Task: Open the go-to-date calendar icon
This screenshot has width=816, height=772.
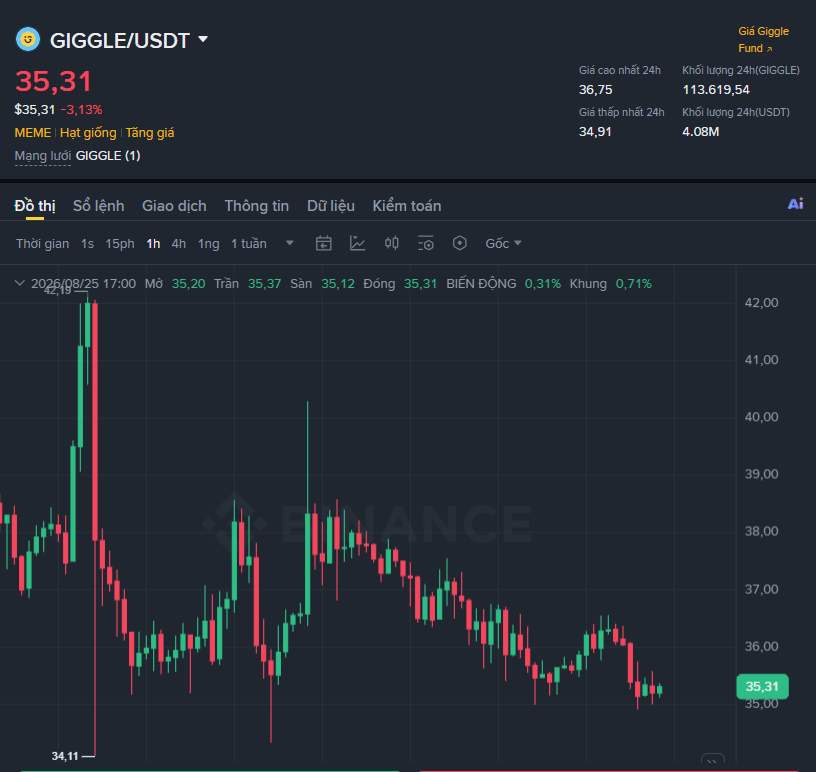Action: pyautogui.click(x=324, y=243)
